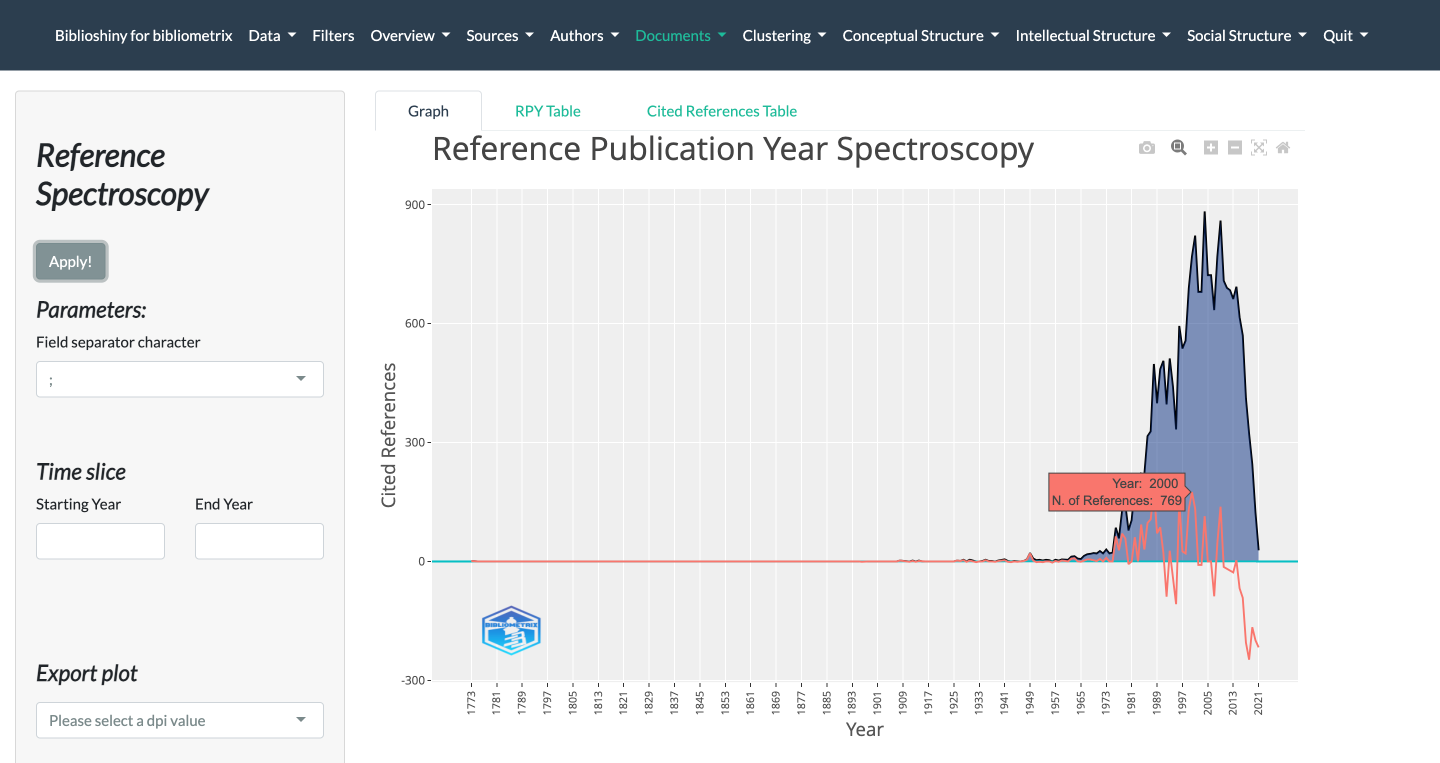Open the dpi value dropdown
Image resolution: width=1440 pixels, height=763 pixels.
[180, 720]
